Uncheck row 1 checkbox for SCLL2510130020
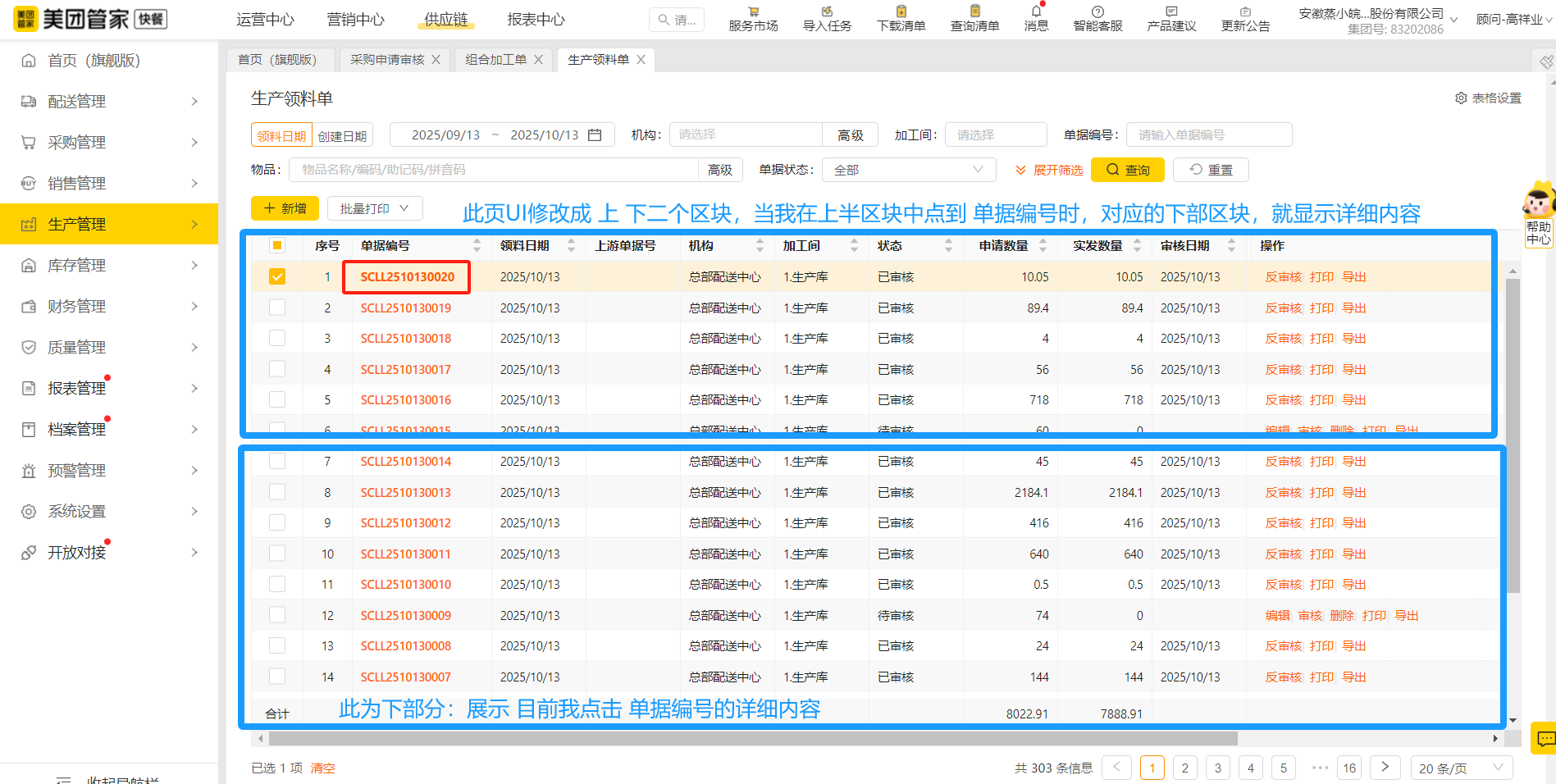Screen dimensions: 1556x784 click(x=277, y=276)
